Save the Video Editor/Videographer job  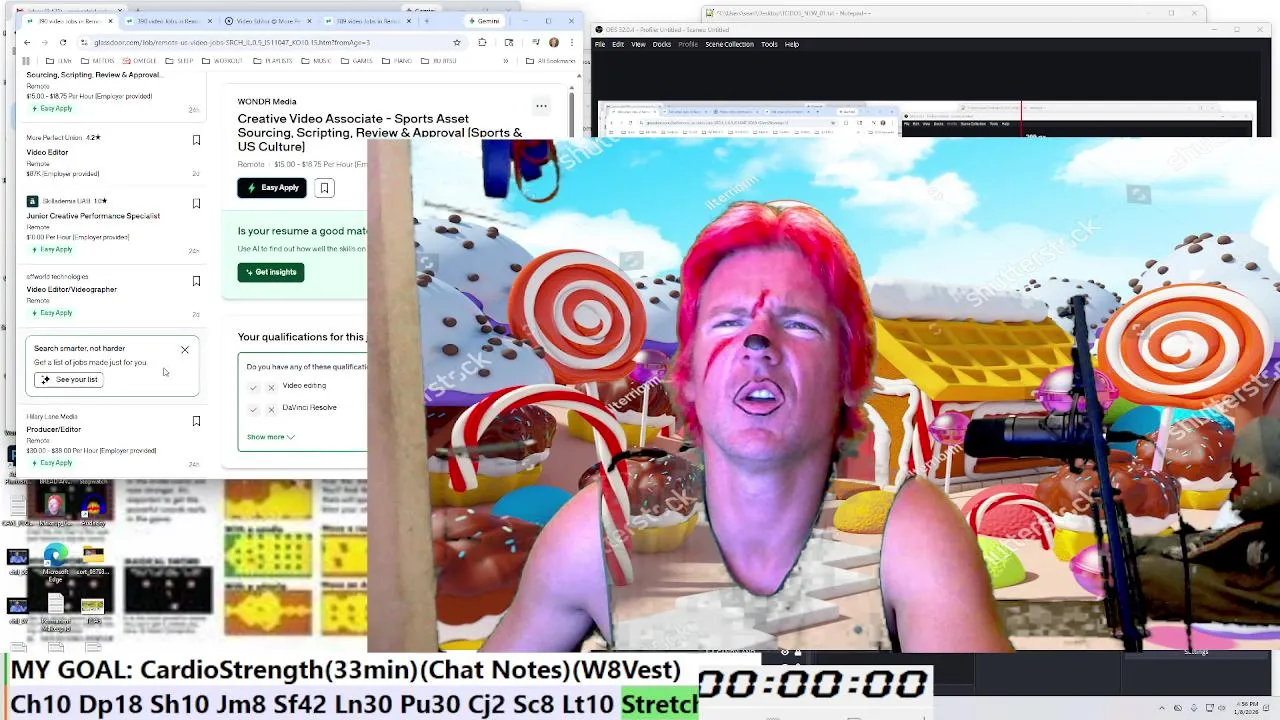pos(196,281)
